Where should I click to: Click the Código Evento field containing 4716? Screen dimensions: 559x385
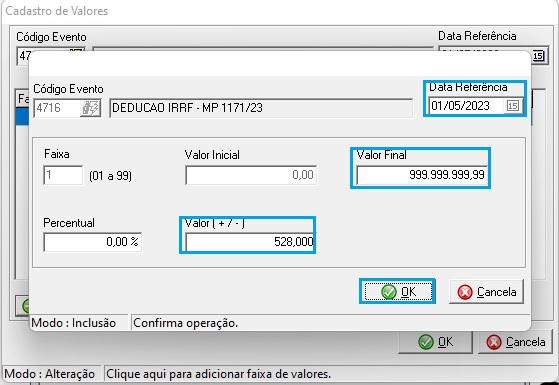[58, 108]
